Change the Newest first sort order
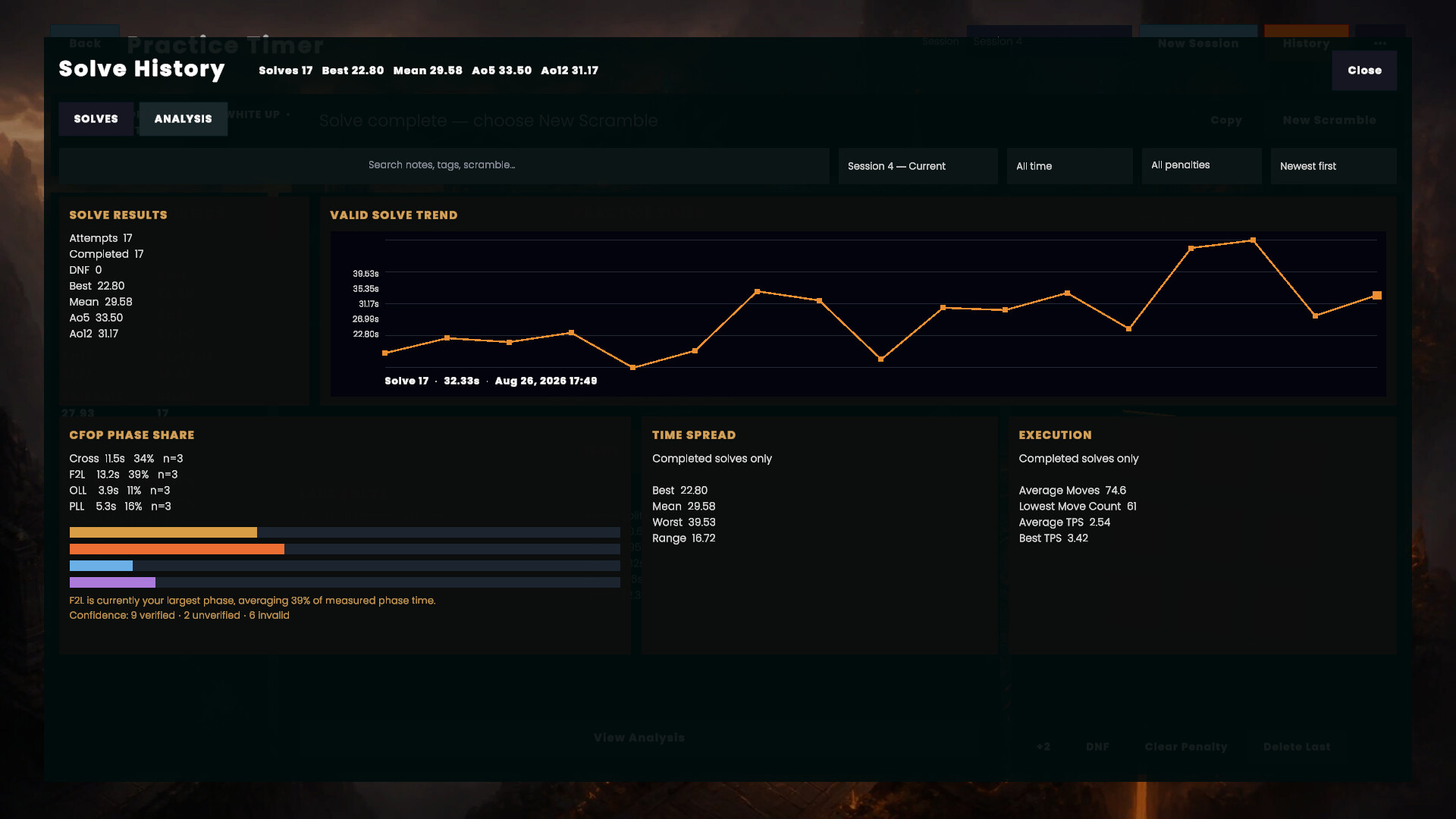The height and width of the screenshot is (819, 1456). pyautogui.click(x=1333, y=166)
